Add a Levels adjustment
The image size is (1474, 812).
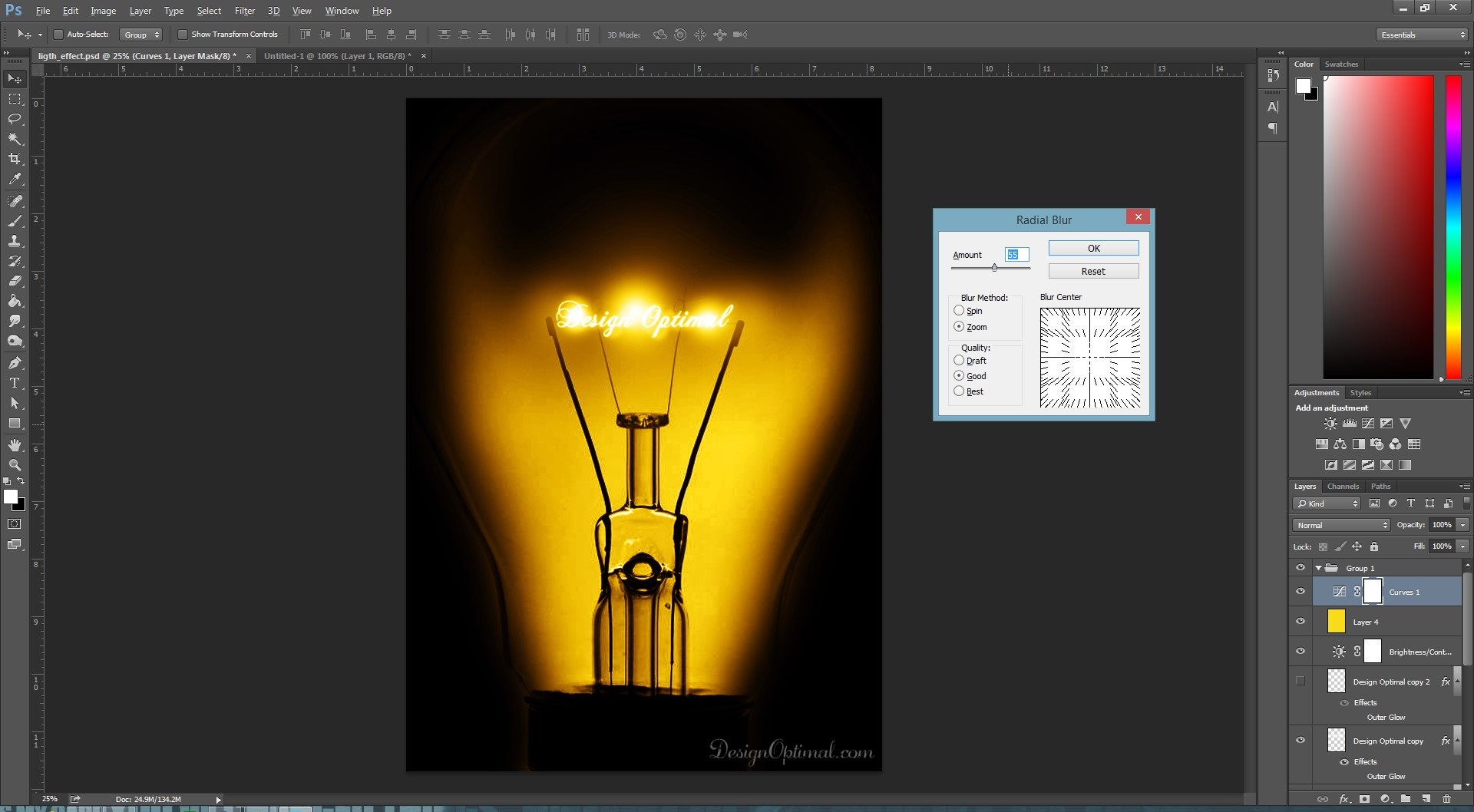(x=1349, y=424)
